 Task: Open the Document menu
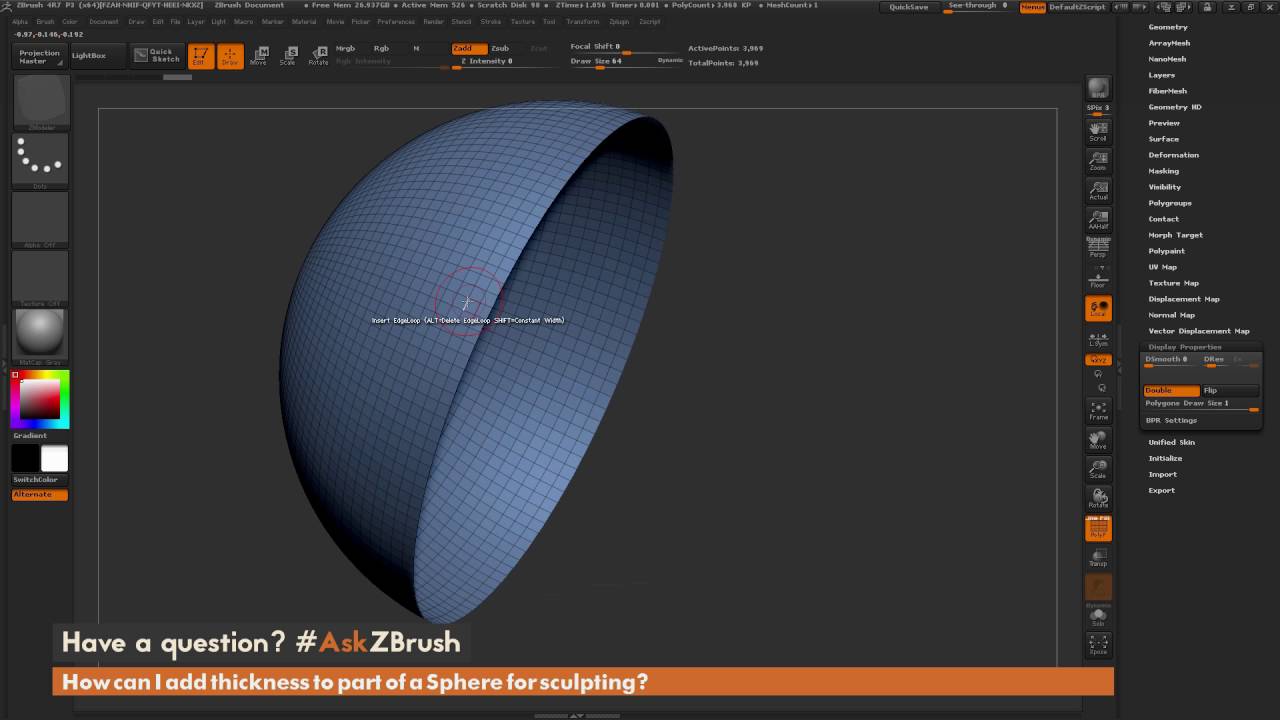click(103, 21)
